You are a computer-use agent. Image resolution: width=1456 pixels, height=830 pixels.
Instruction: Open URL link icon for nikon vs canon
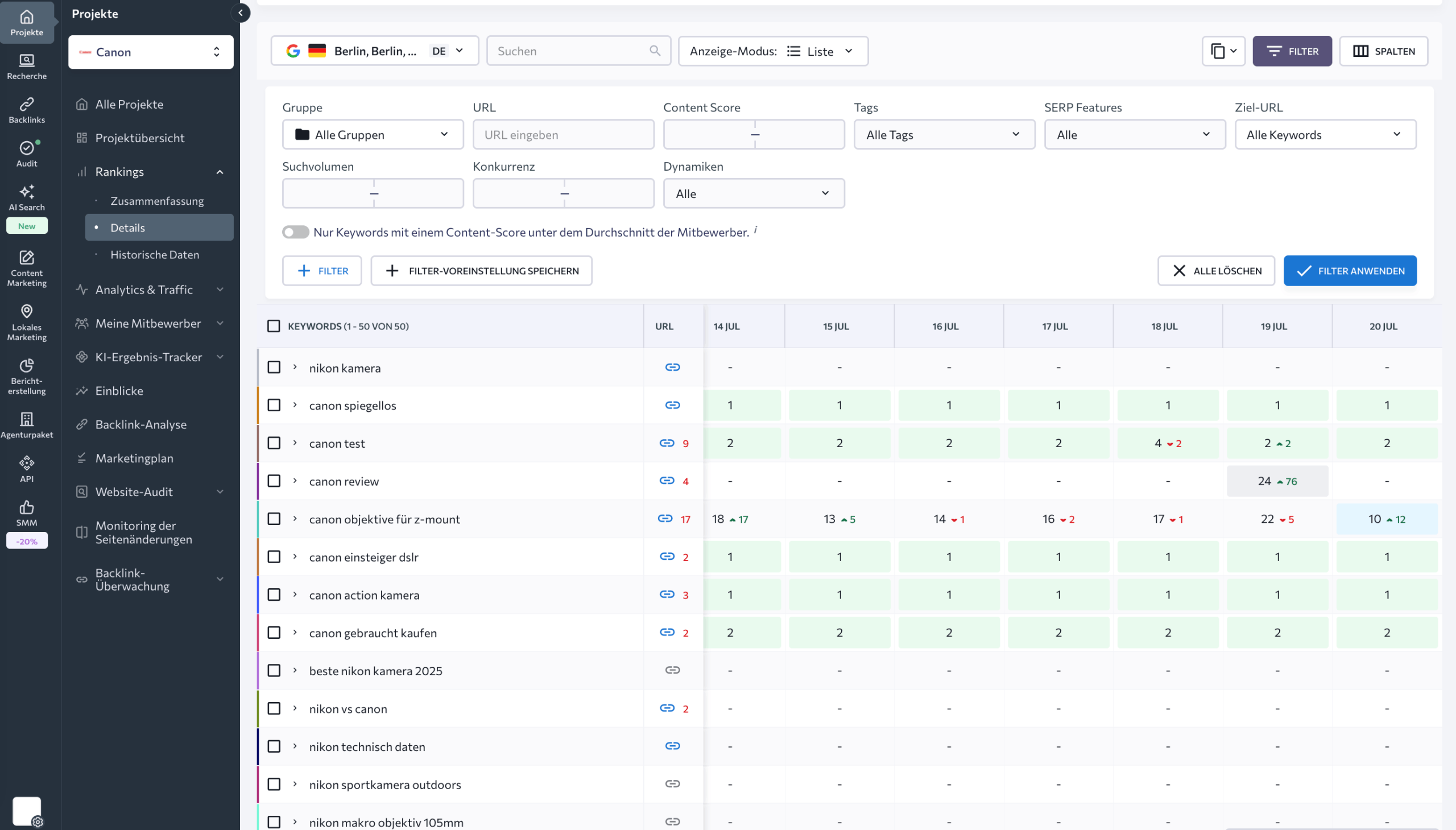tap(667, 708)
